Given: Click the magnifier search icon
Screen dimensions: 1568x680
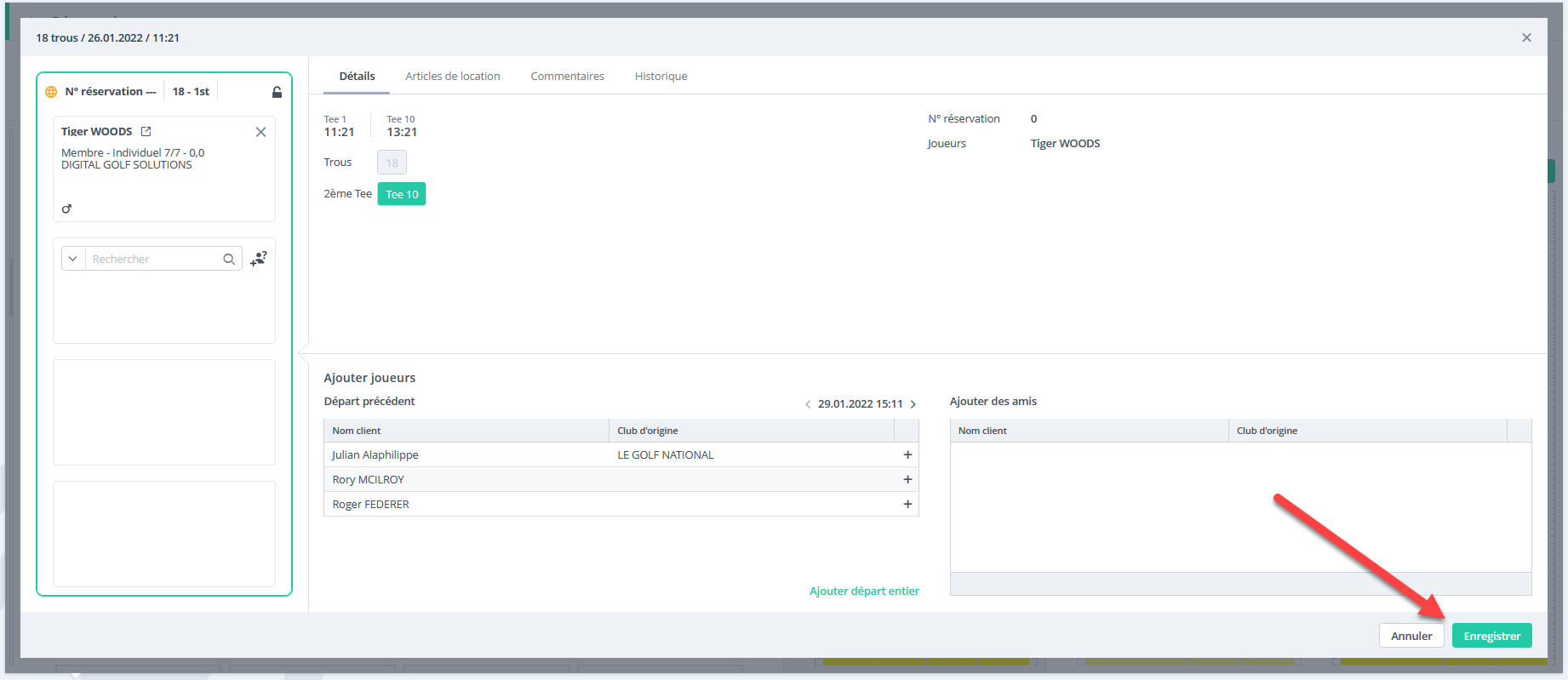Looking at the screenshot, I should coord(229,259).
